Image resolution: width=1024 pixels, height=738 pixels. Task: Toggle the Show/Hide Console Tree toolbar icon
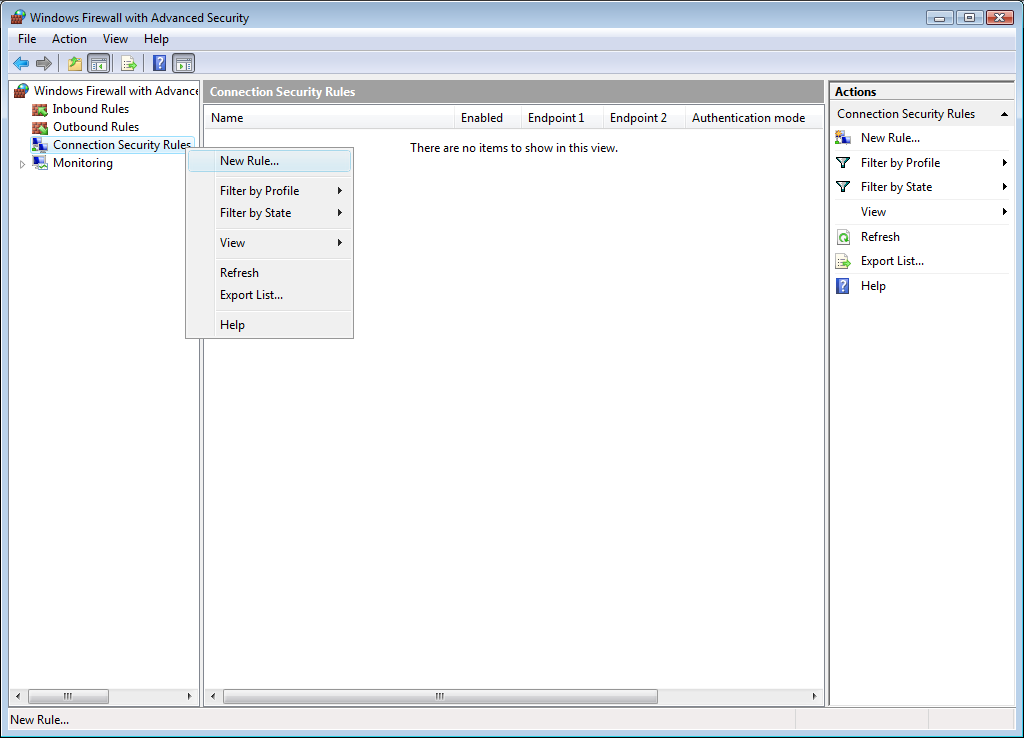(99, 63)
